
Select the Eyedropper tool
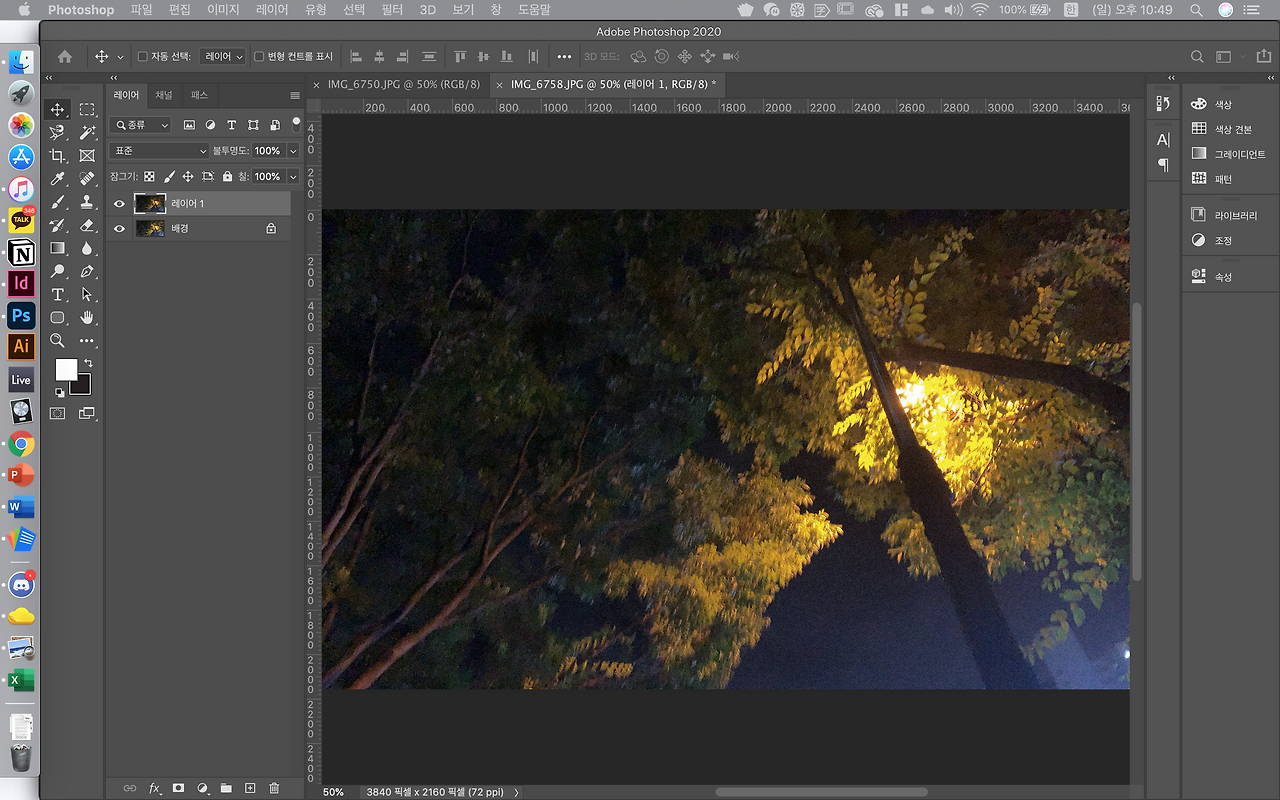coord(58,179)
